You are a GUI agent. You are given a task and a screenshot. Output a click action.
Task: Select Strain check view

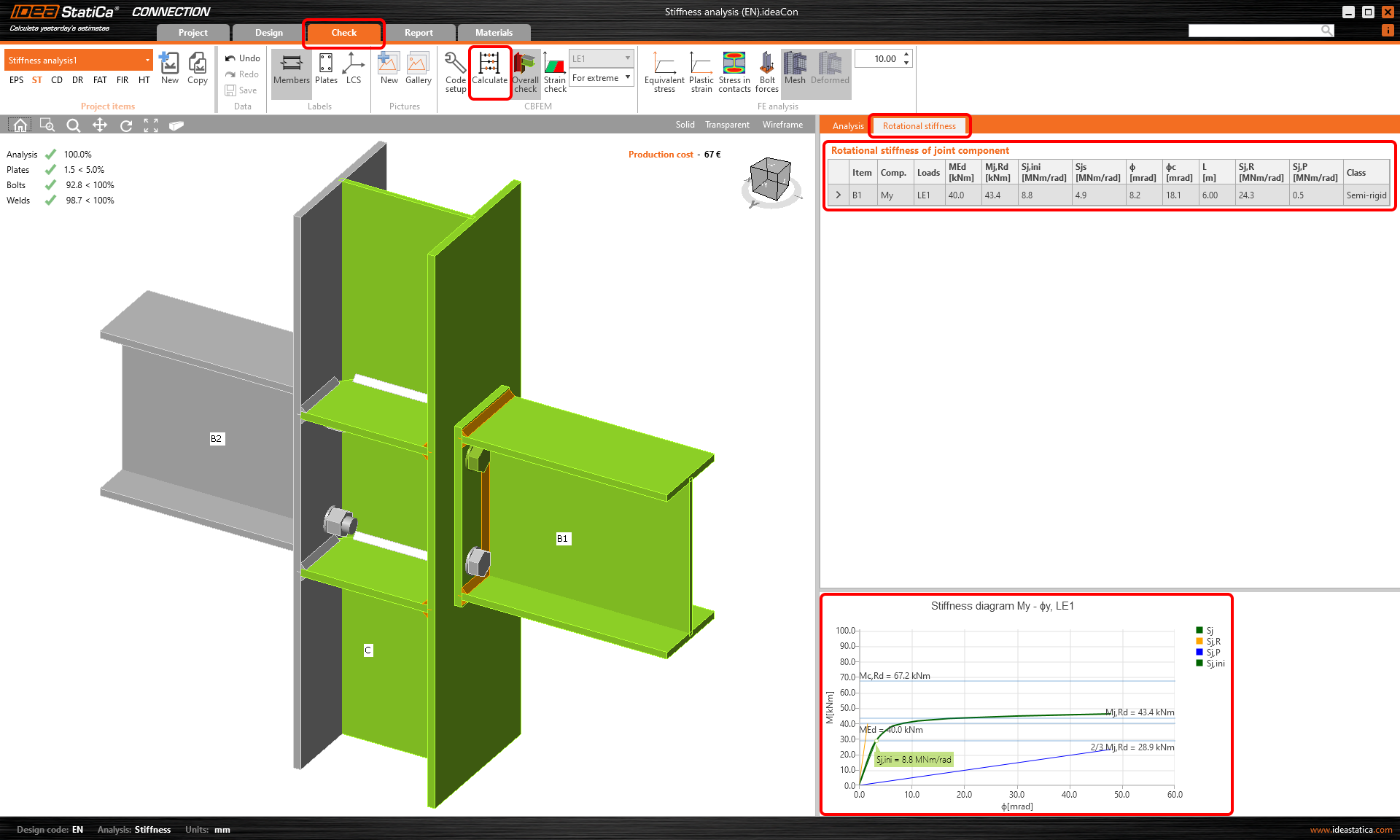tap(555, 73)
